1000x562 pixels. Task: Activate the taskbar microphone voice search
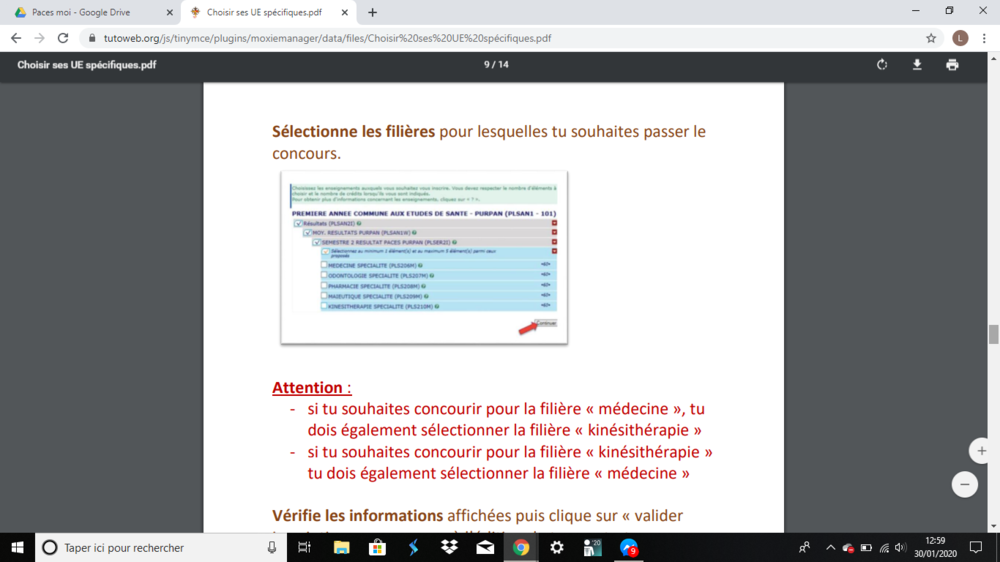[x=272, y=547]
